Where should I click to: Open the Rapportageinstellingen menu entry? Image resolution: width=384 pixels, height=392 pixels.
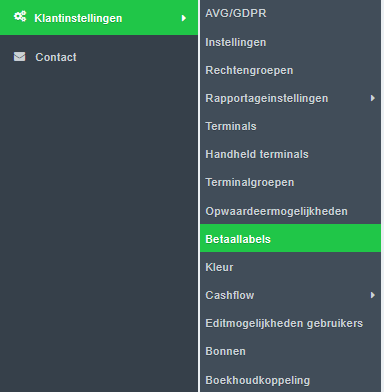[x=290, y=98]
